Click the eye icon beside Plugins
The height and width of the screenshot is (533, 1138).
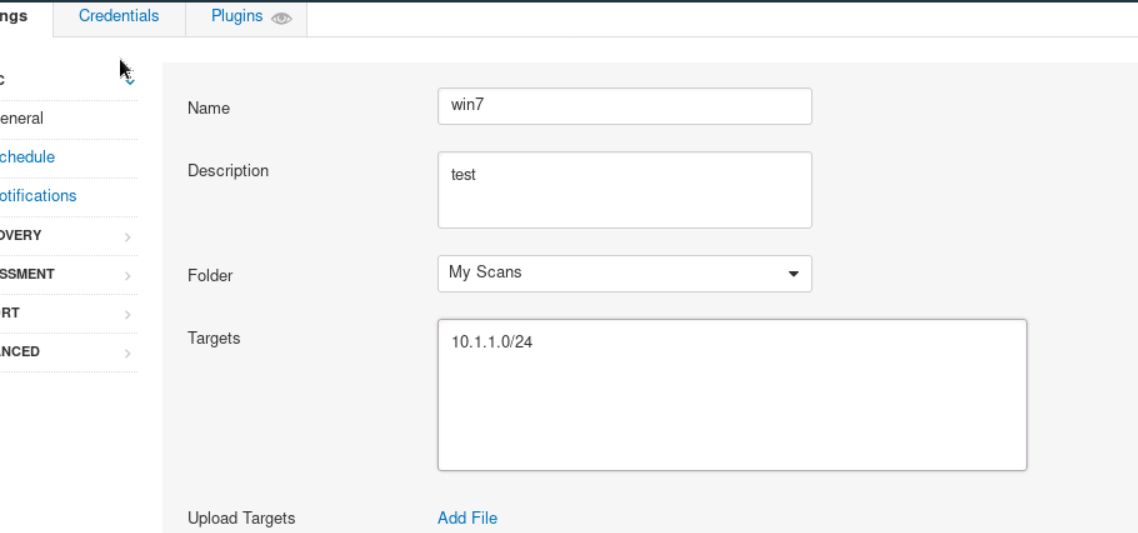pyautogui.click(x=281, y=18)
